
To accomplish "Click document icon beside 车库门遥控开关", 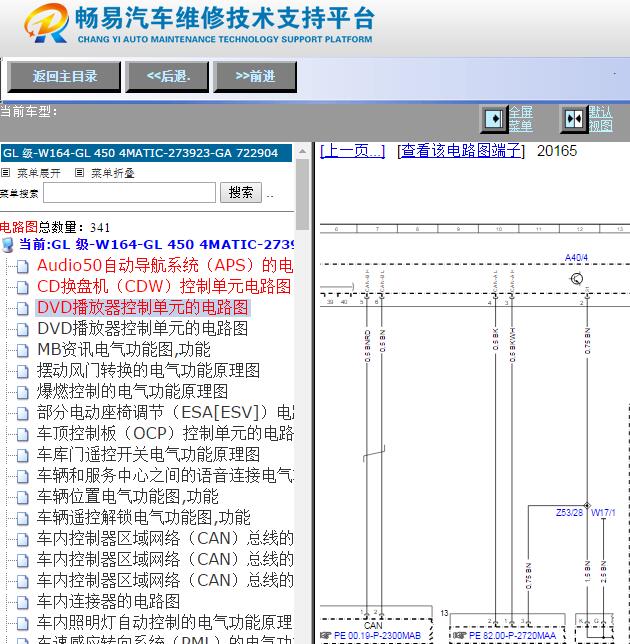I will (23, 455).
